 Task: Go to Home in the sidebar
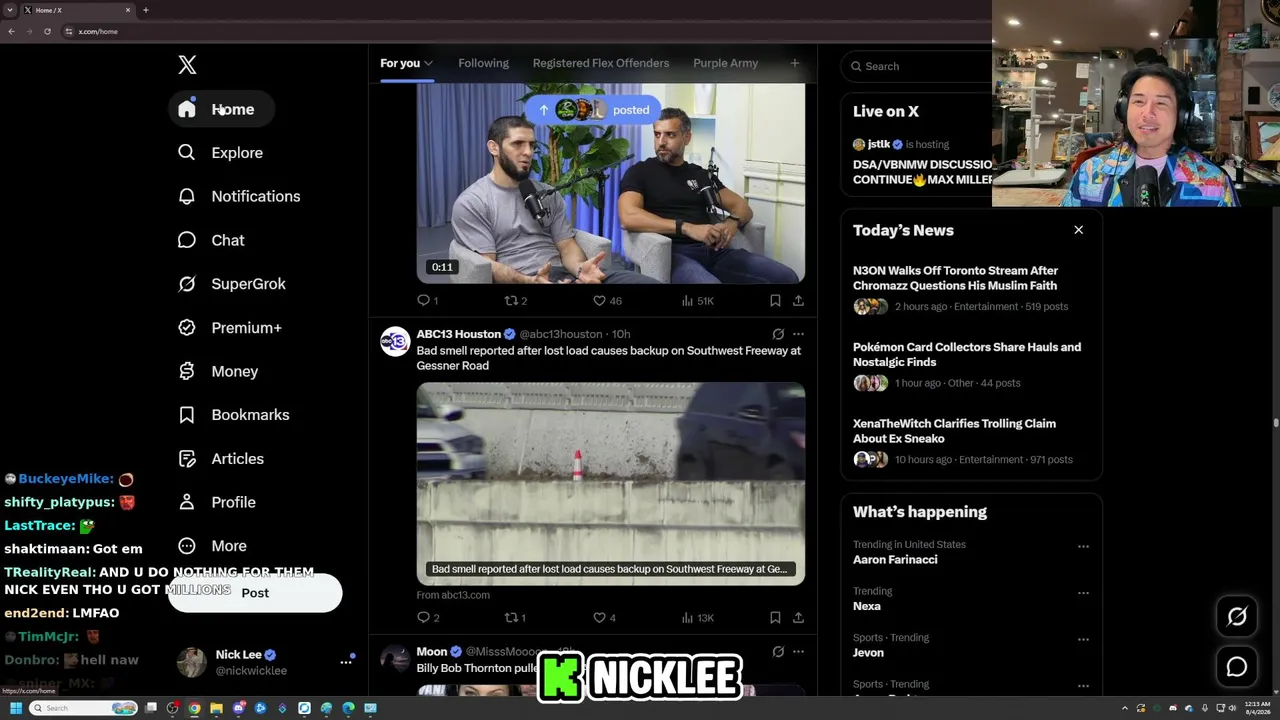pyautogui.click(x=220, y=109)
